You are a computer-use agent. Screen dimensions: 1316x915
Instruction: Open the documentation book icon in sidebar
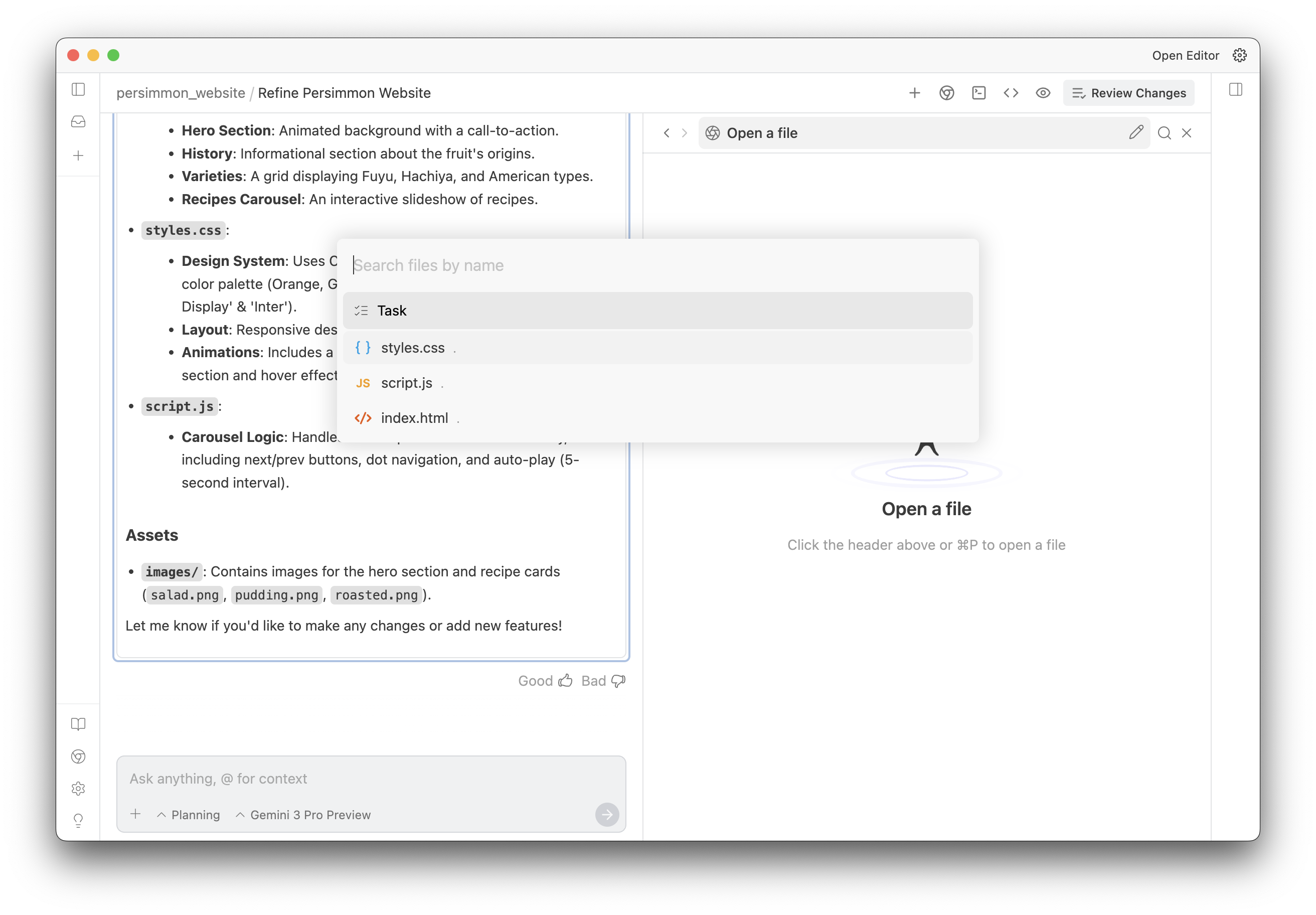point(78,724)
